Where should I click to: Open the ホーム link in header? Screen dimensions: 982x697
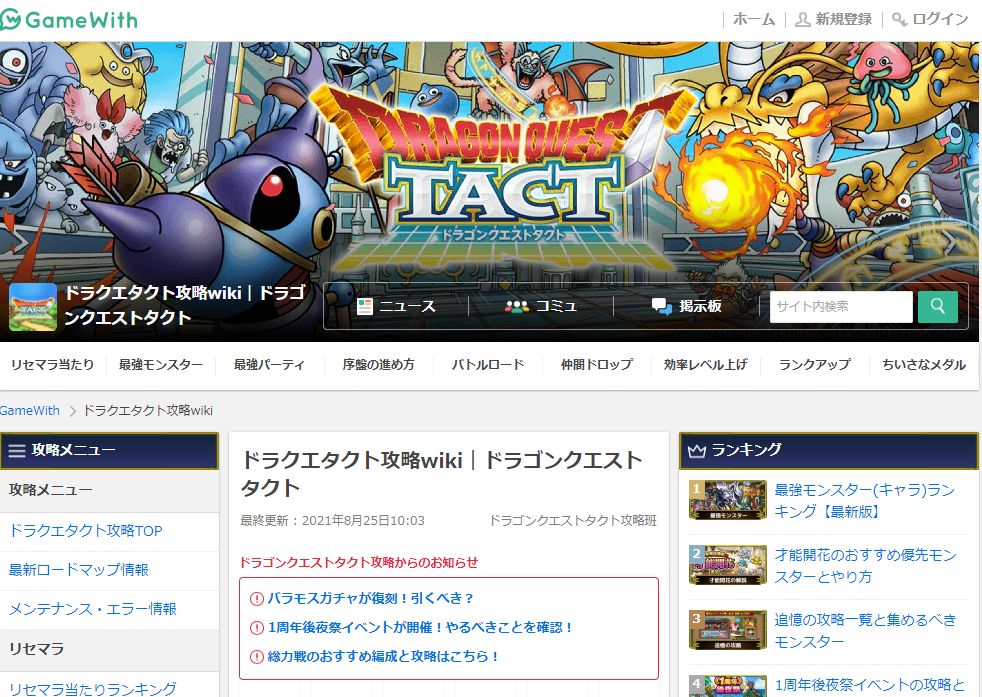point(753,19)
